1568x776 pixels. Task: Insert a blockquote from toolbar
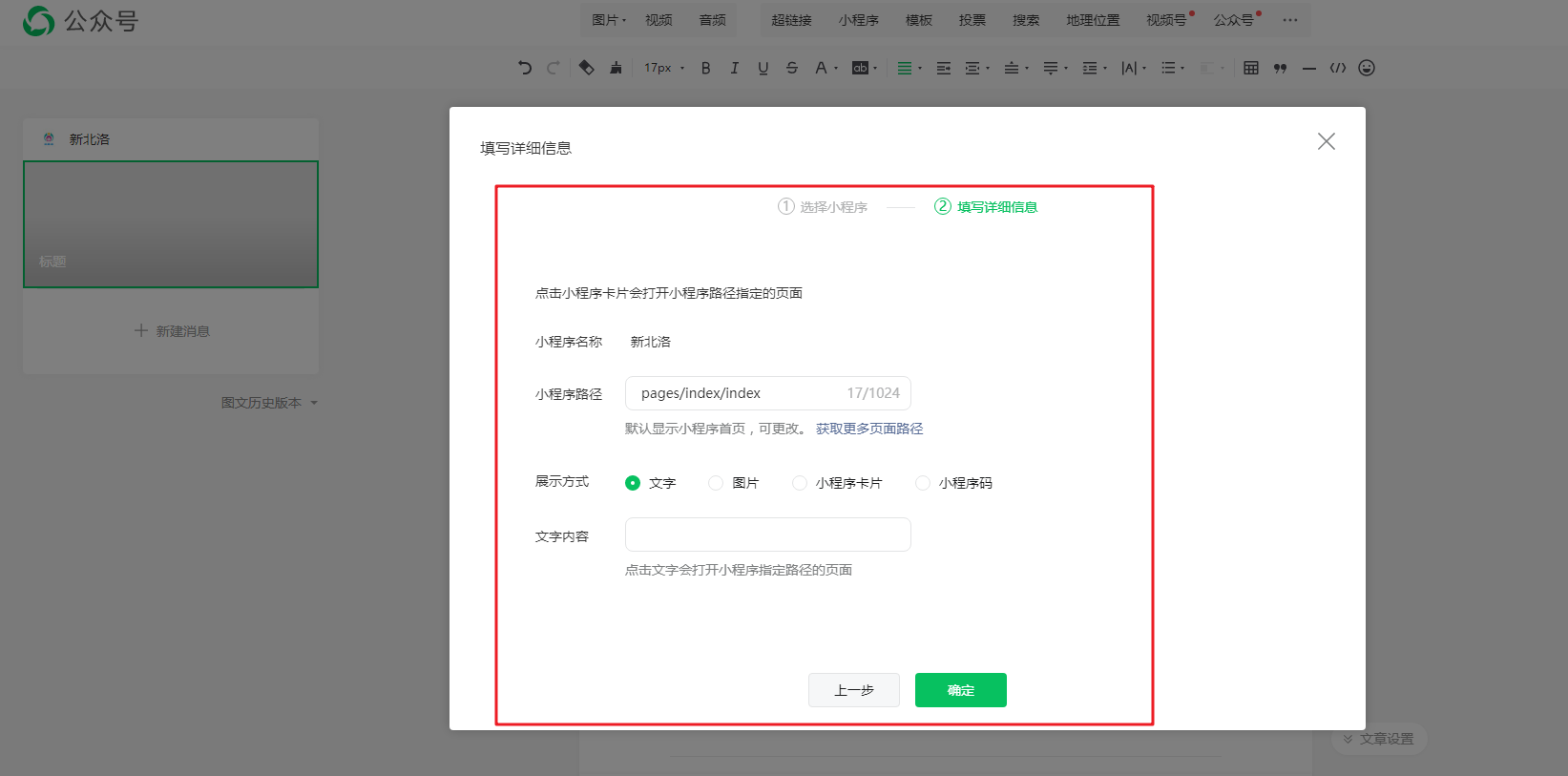click(x=1280, y=68)
